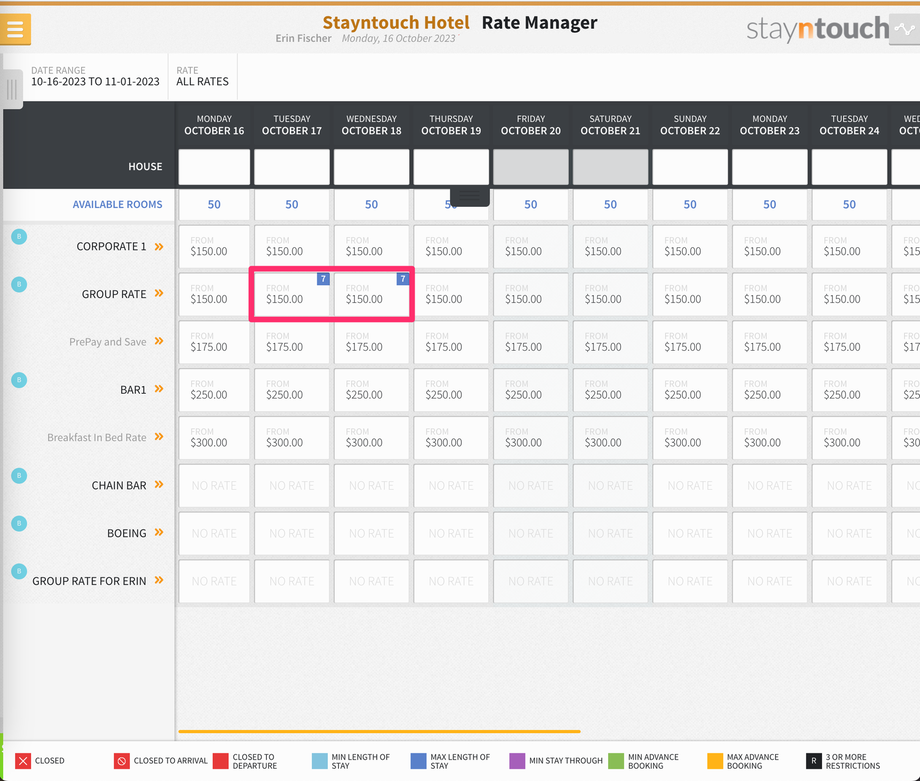Open the DATE RANGE filter
The image size is (920, 781).
[x=95, y=76]
